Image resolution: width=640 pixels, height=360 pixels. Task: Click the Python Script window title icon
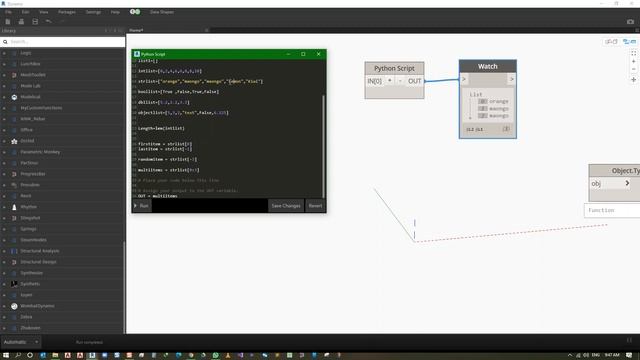[x=137, y=54]
